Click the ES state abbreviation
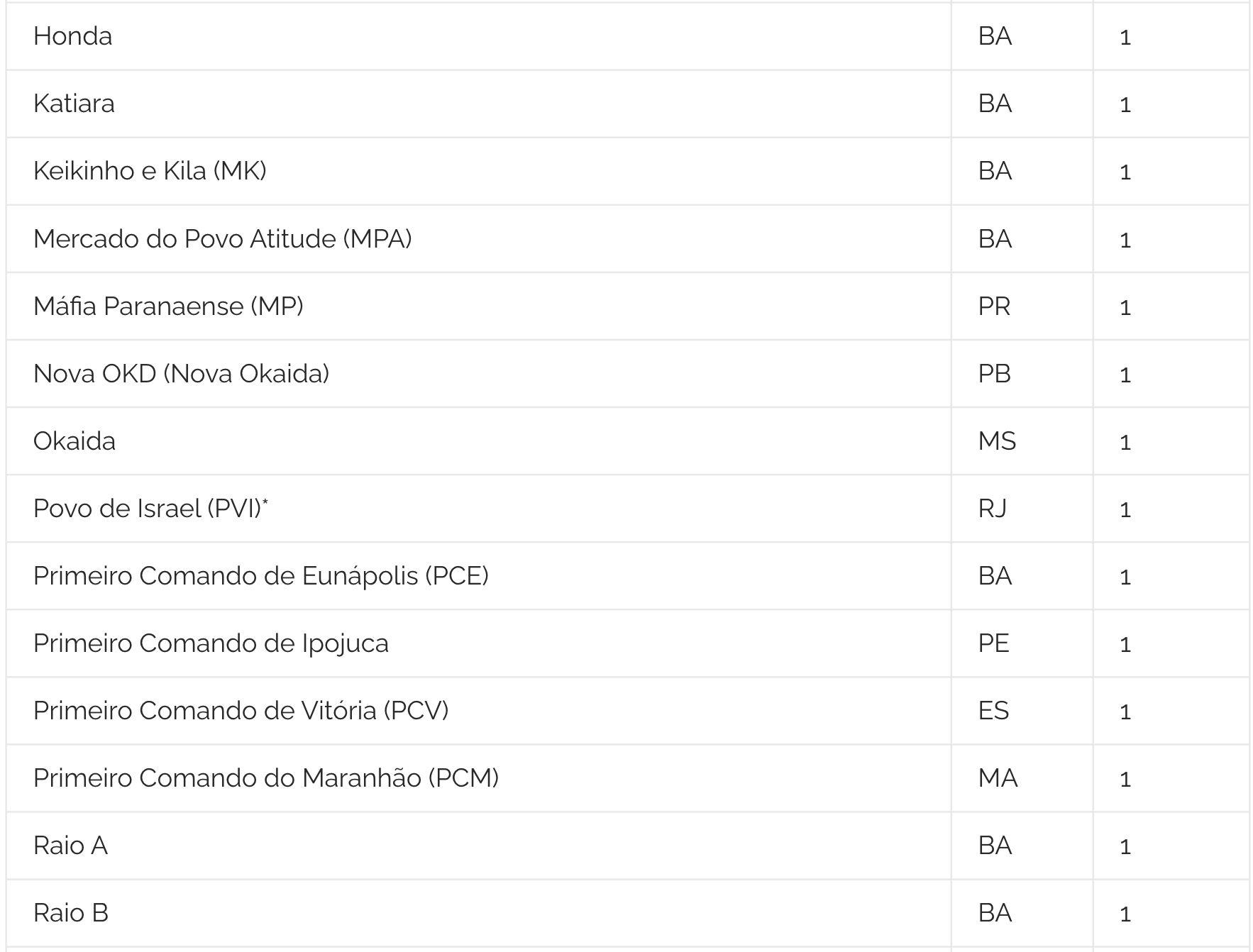This screenshot has height=952, width=1253. click(993, 710)
